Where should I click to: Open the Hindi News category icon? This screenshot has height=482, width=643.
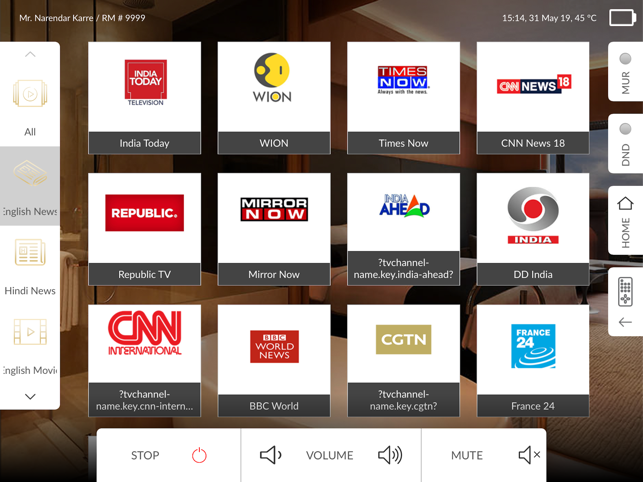[30, 252]
